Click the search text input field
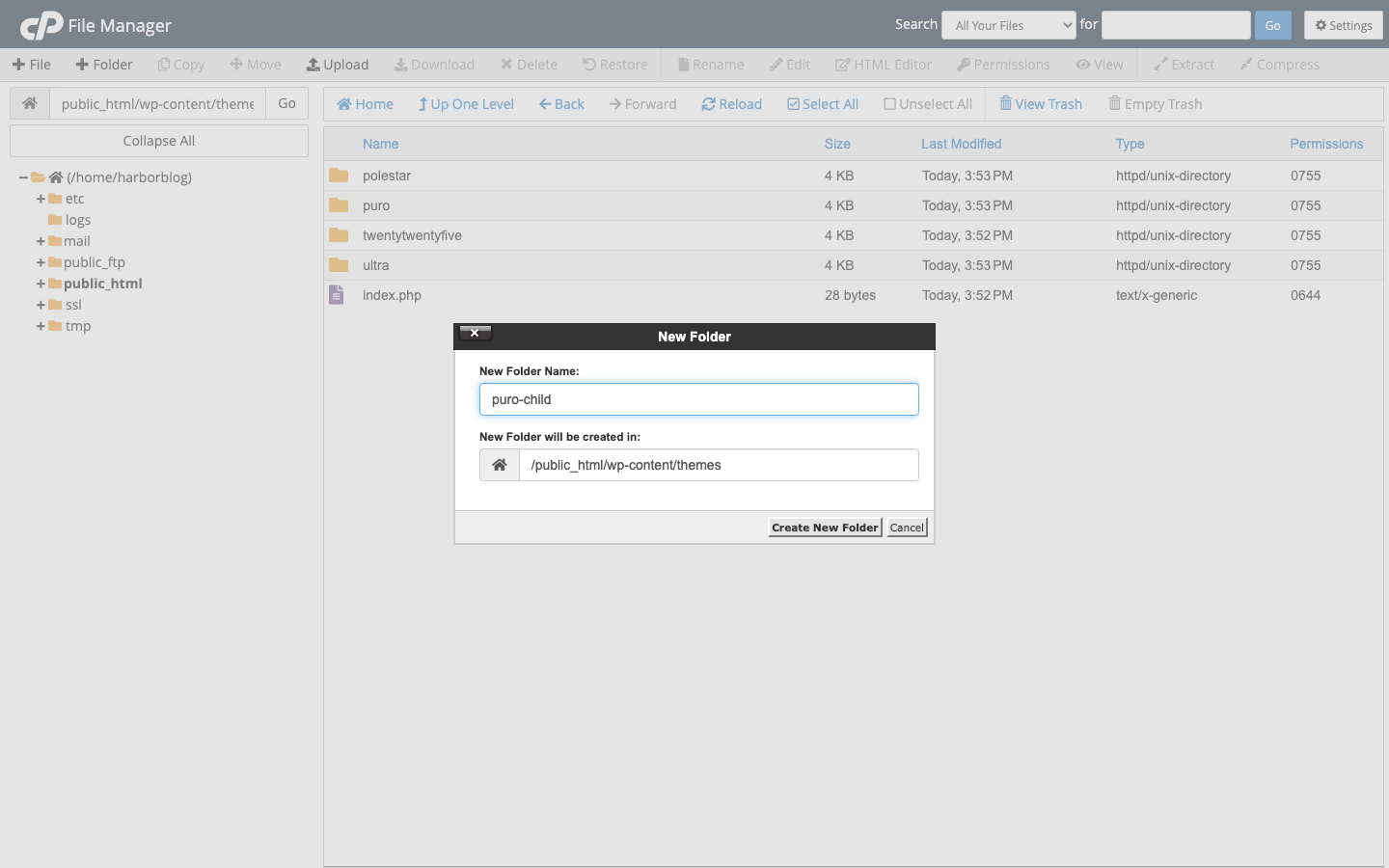This screenshot has width=1389, height=868. click(x=1176, y=25)
